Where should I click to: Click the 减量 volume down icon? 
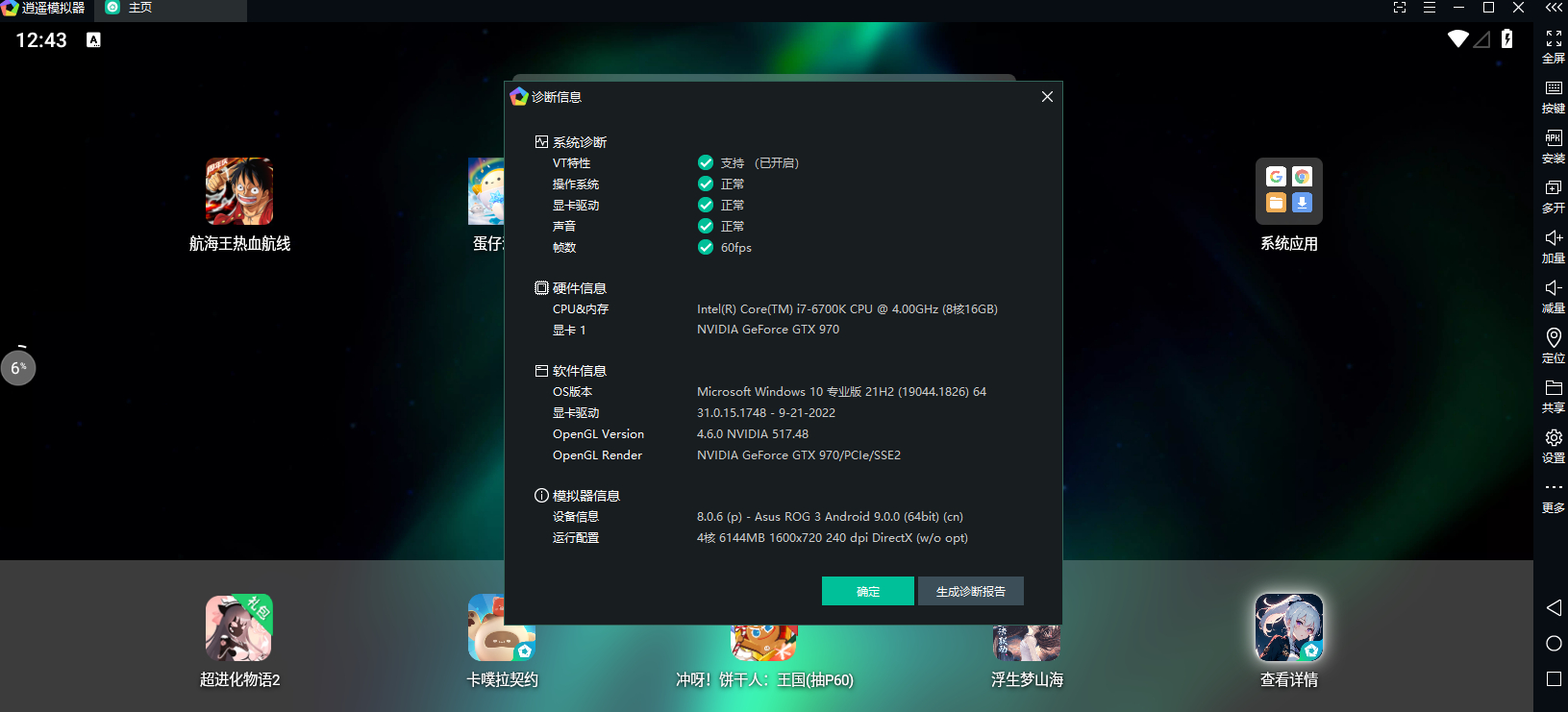[1554, 287]
